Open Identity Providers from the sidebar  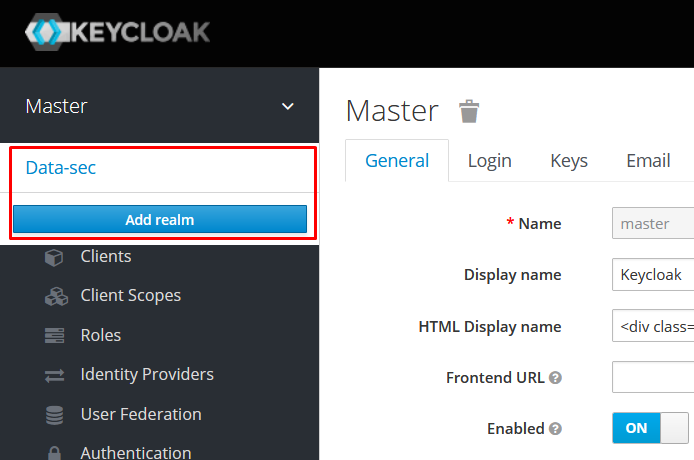click(147, 375)
